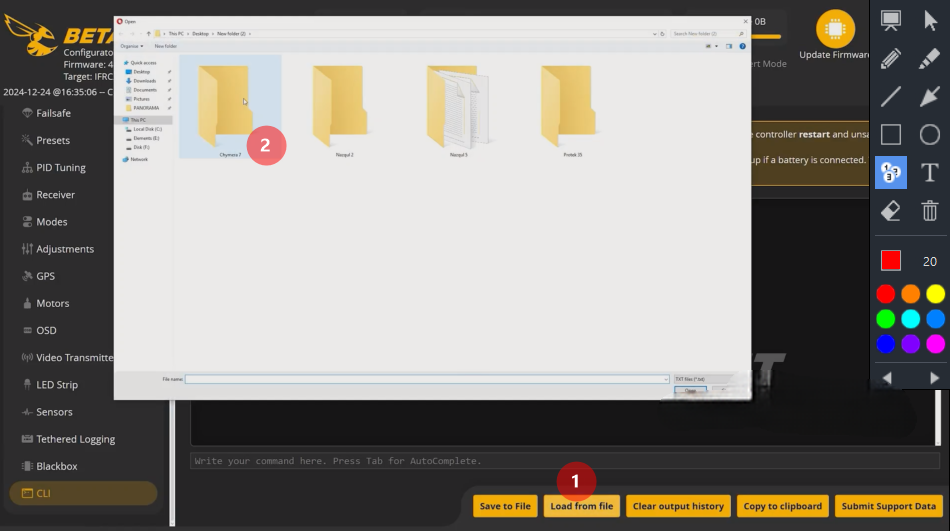Select the rectangle shape tool

[x=891, y=134]
